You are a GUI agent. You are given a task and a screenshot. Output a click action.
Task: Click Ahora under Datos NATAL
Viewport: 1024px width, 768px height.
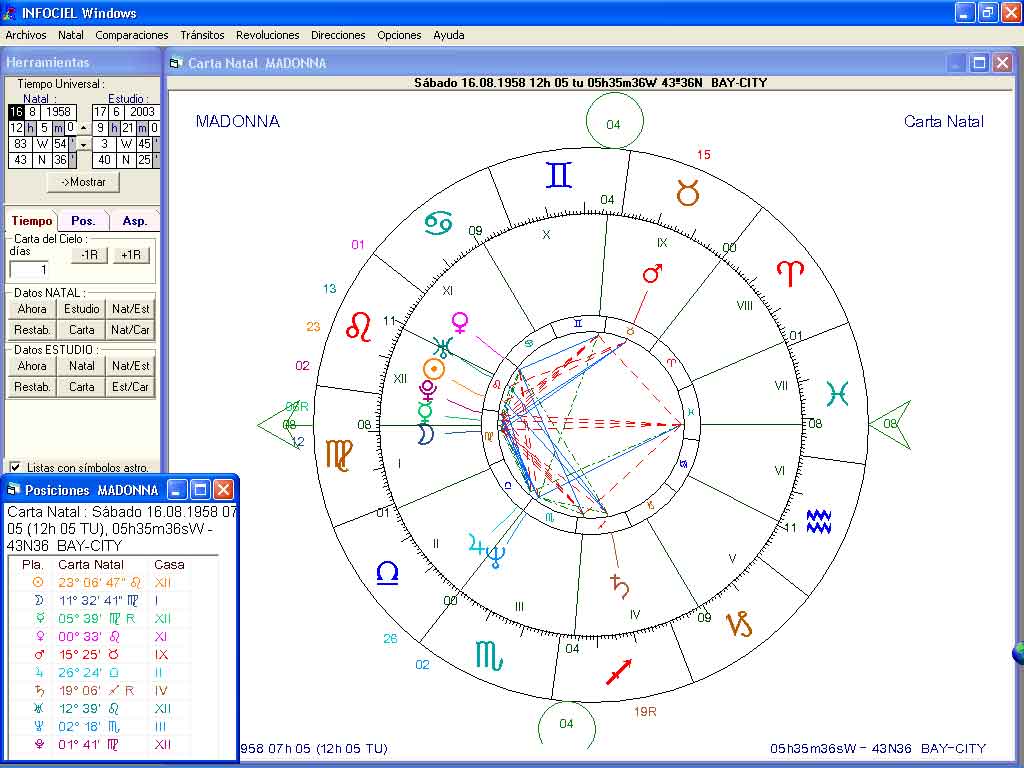[32, 309]
